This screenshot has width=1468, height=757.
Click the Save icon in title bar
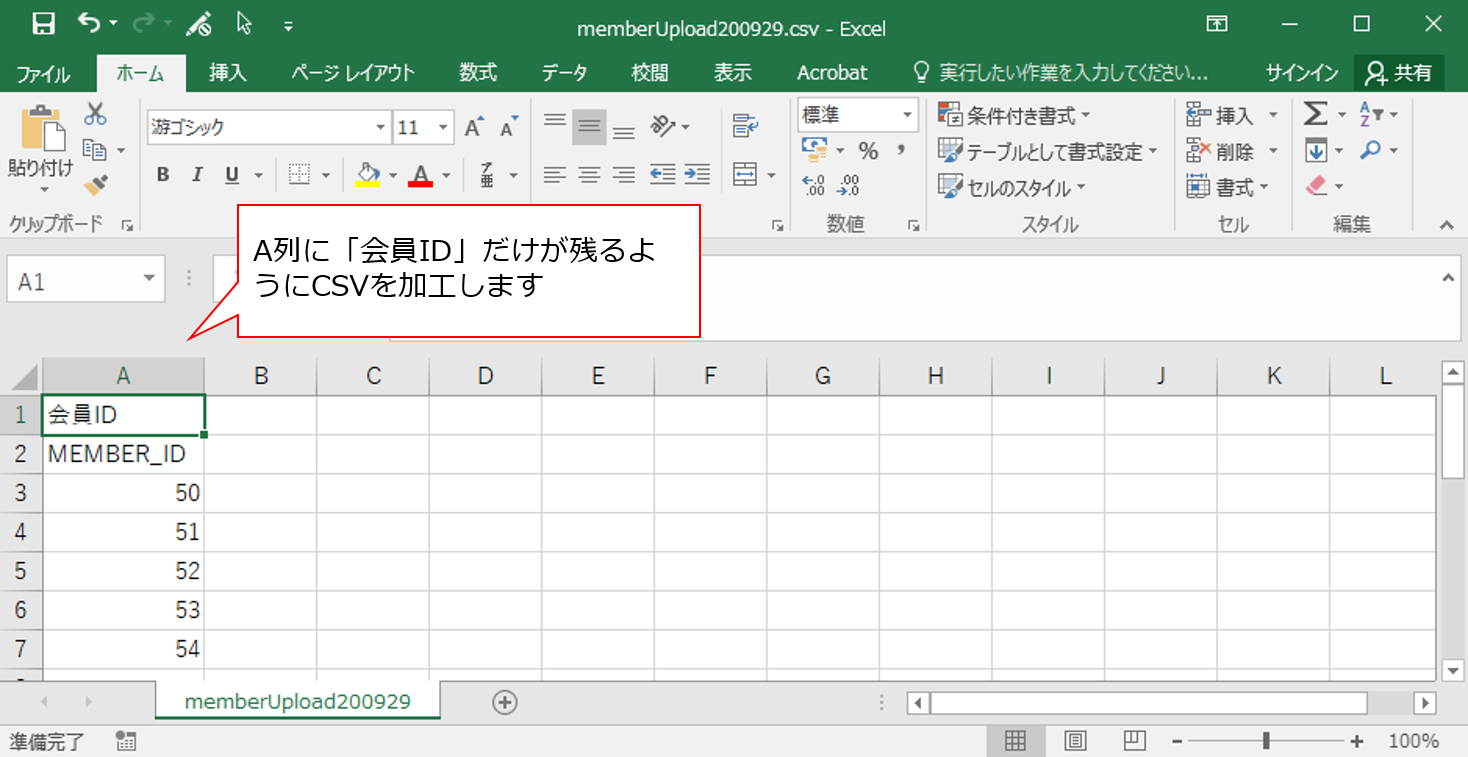pos(43,25)
